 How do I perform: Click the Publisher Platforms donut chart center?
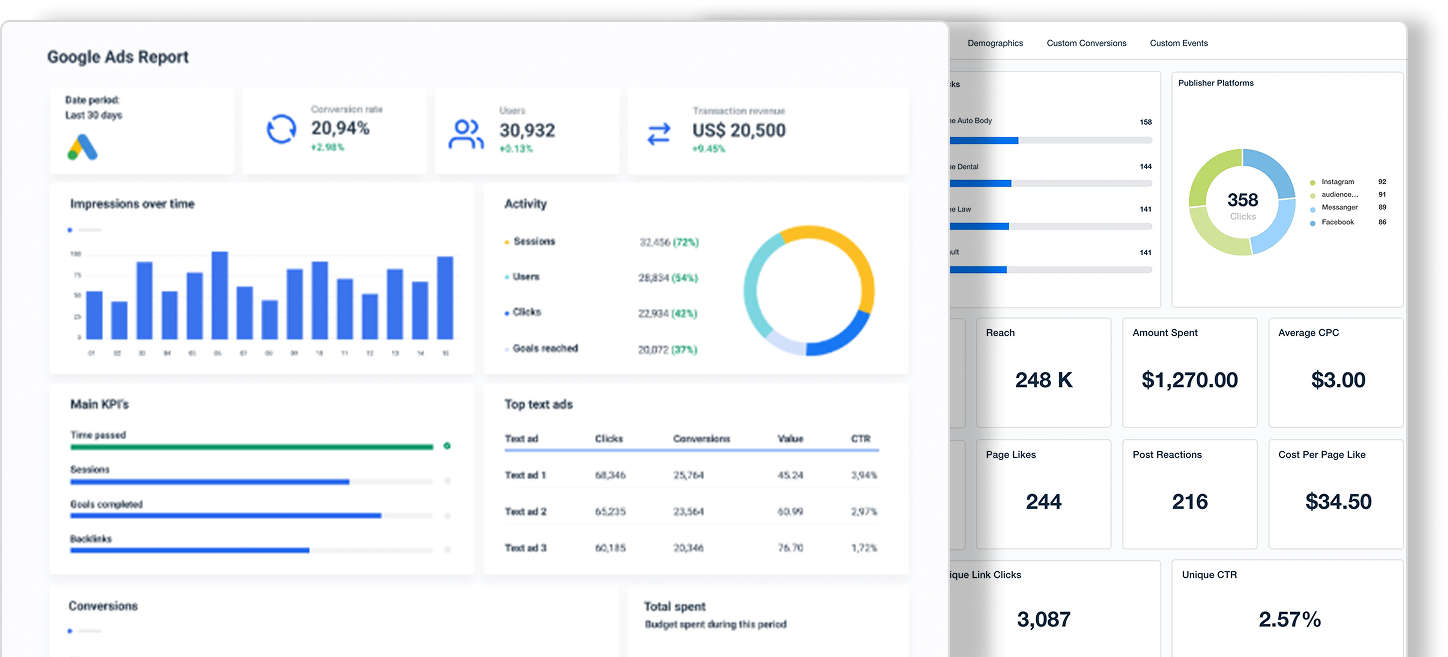click(x=1242, y=202)
